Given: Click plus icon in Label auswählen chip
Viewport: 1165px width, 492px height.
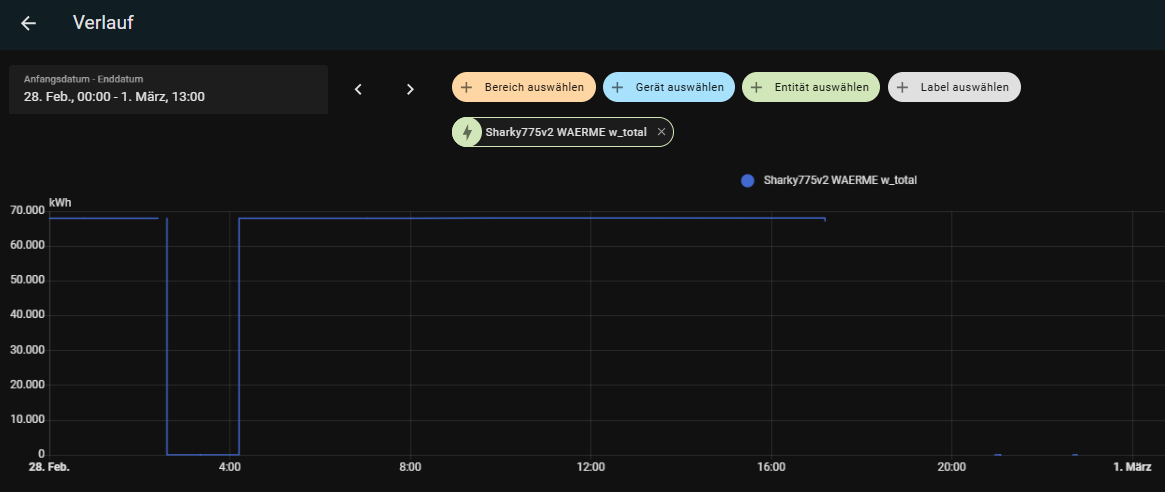Looking at the screenshot, I should click(x=903, y=87).
